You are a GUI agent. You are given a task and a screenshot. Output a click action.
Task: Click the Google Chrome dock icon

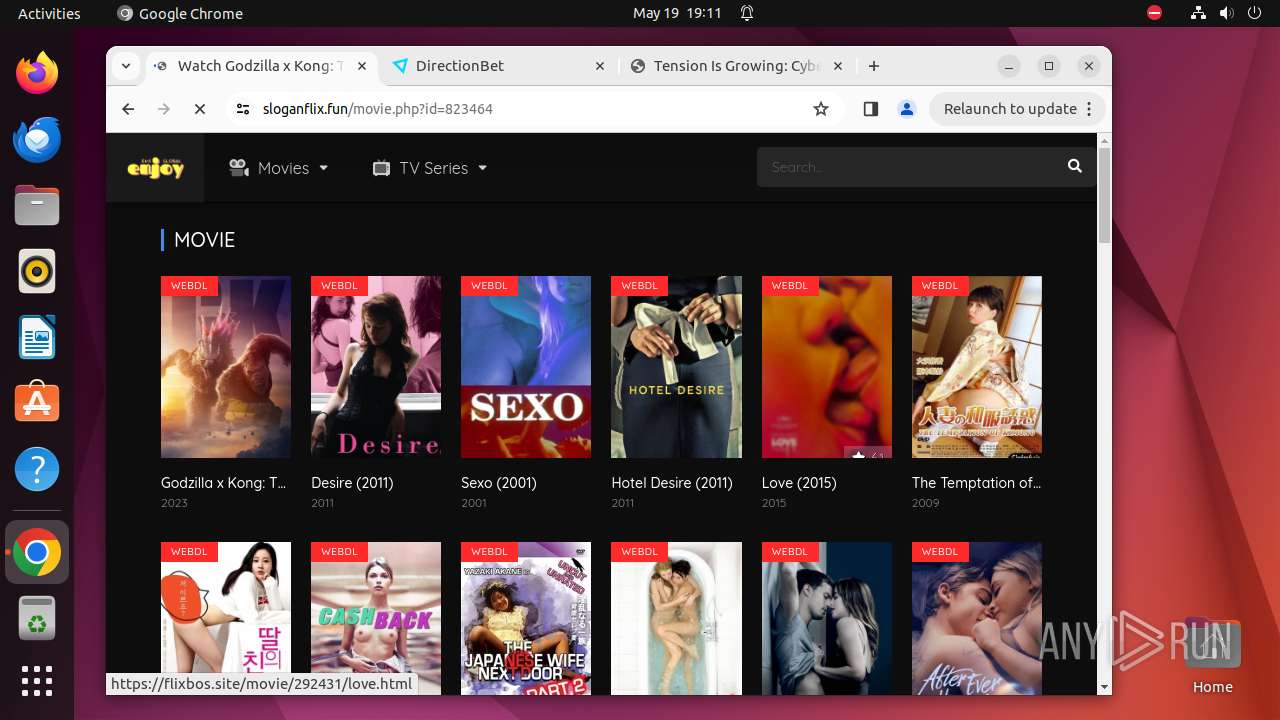click(x=37, y=552)
